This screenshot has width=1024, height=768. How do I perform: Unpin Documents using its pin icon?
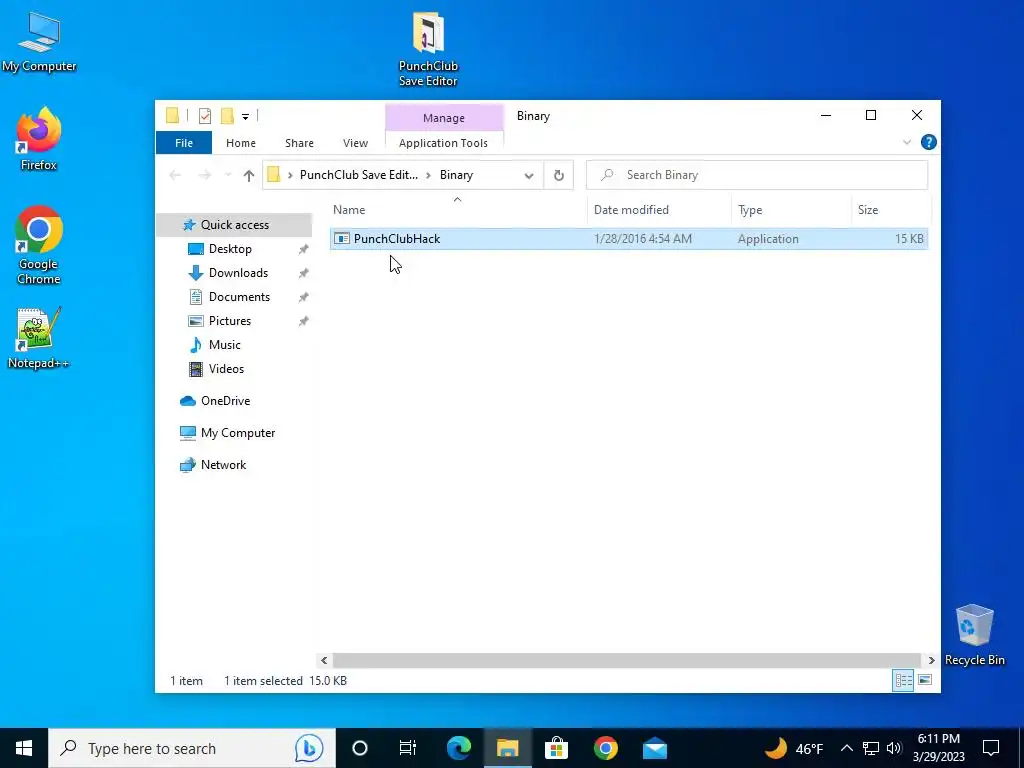pos(304,297)
